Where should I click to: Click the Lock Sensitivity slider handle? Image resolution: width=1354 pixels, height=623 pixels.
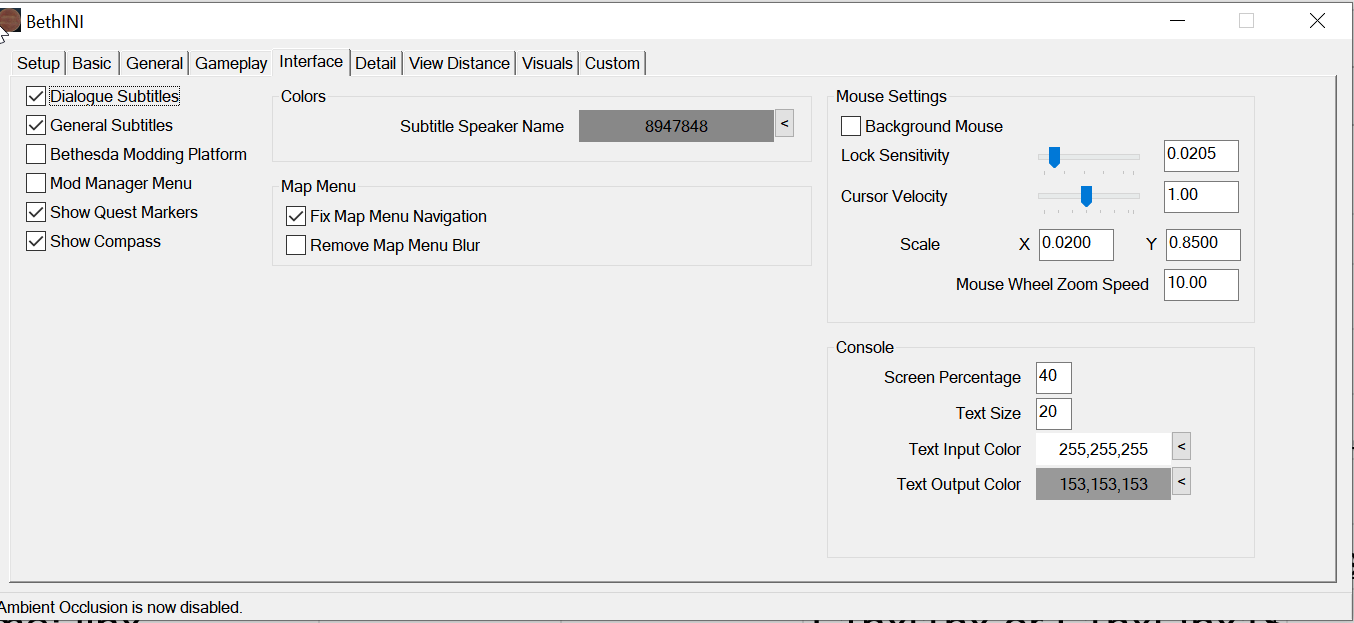pyautogui.click(x=1054, y=157)
